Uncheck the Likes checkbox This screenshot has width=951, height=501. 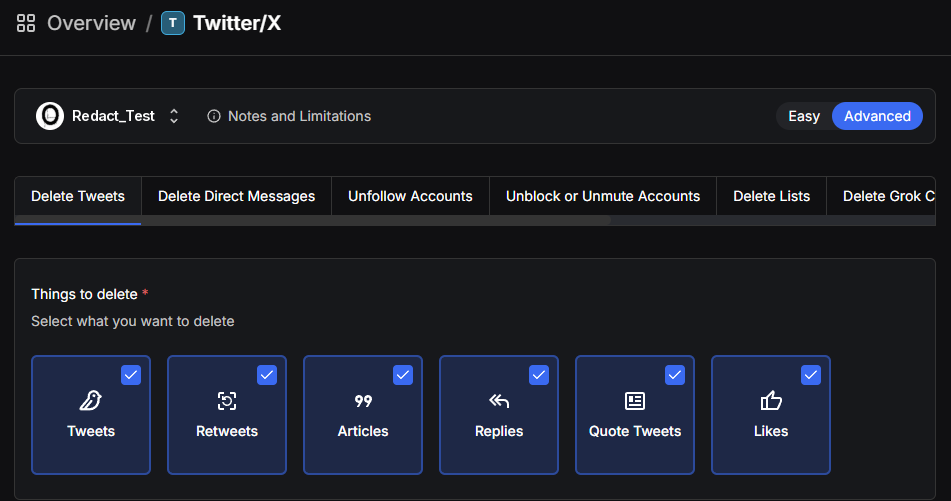pyautogui.click(x=811, y=375)
